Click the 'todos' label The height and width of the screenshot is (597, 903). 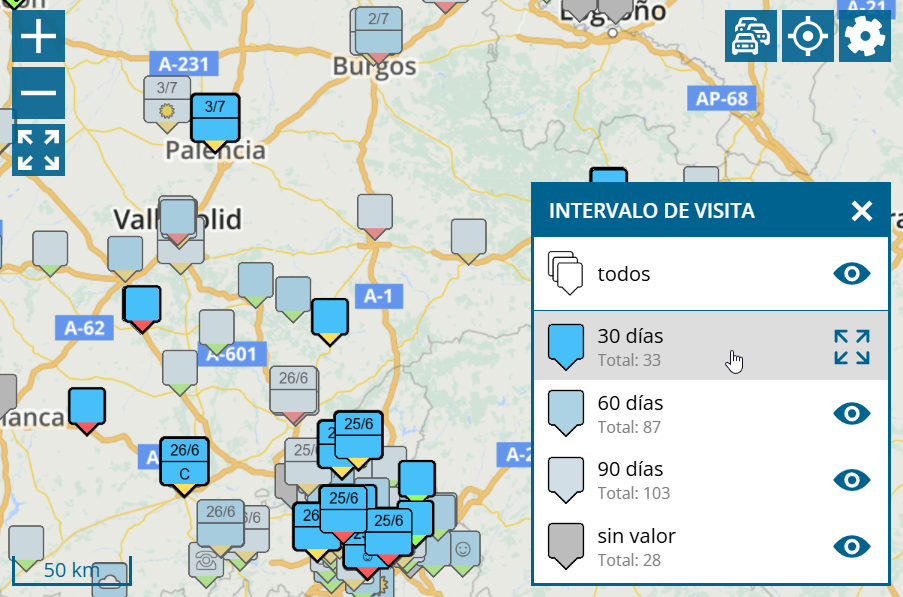point(624,274)
